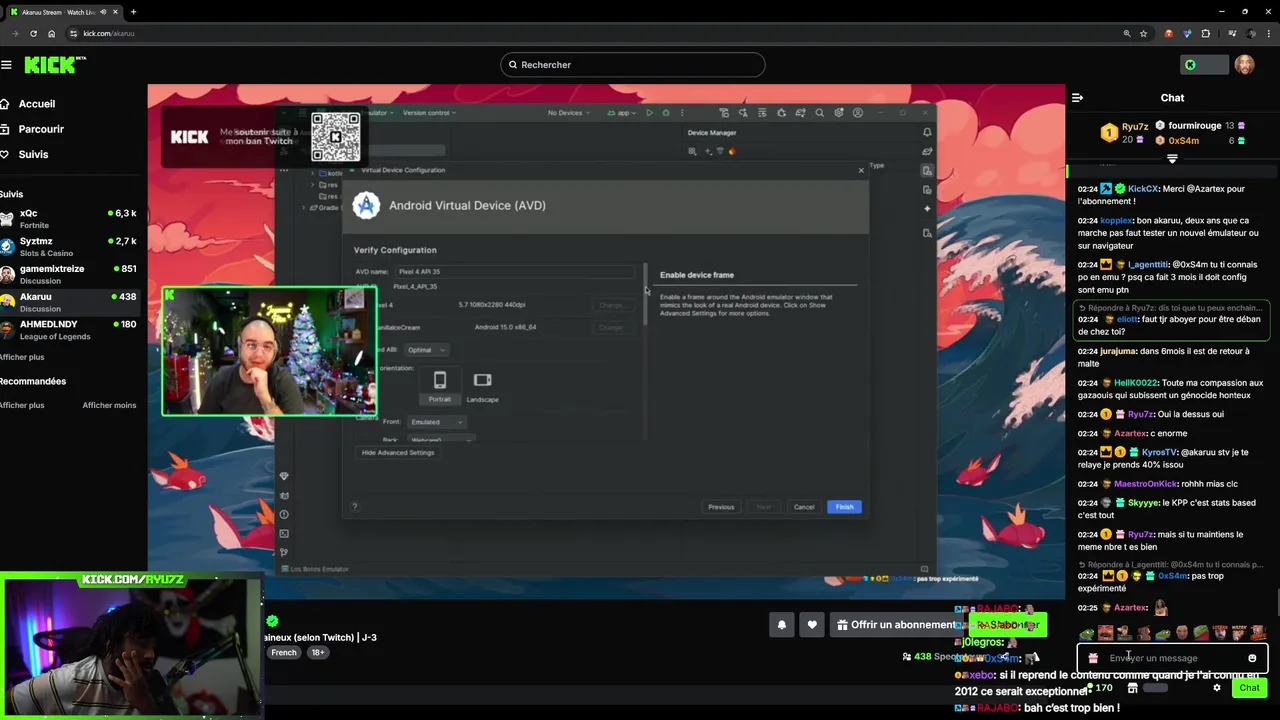Open user avatar menu top right

(x=1244, y=65)
